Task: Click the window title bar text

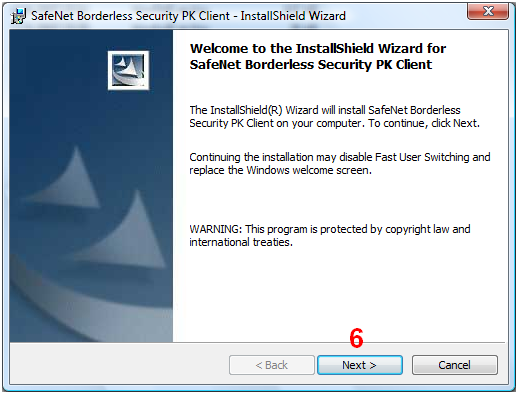Action: click(188, 16)
